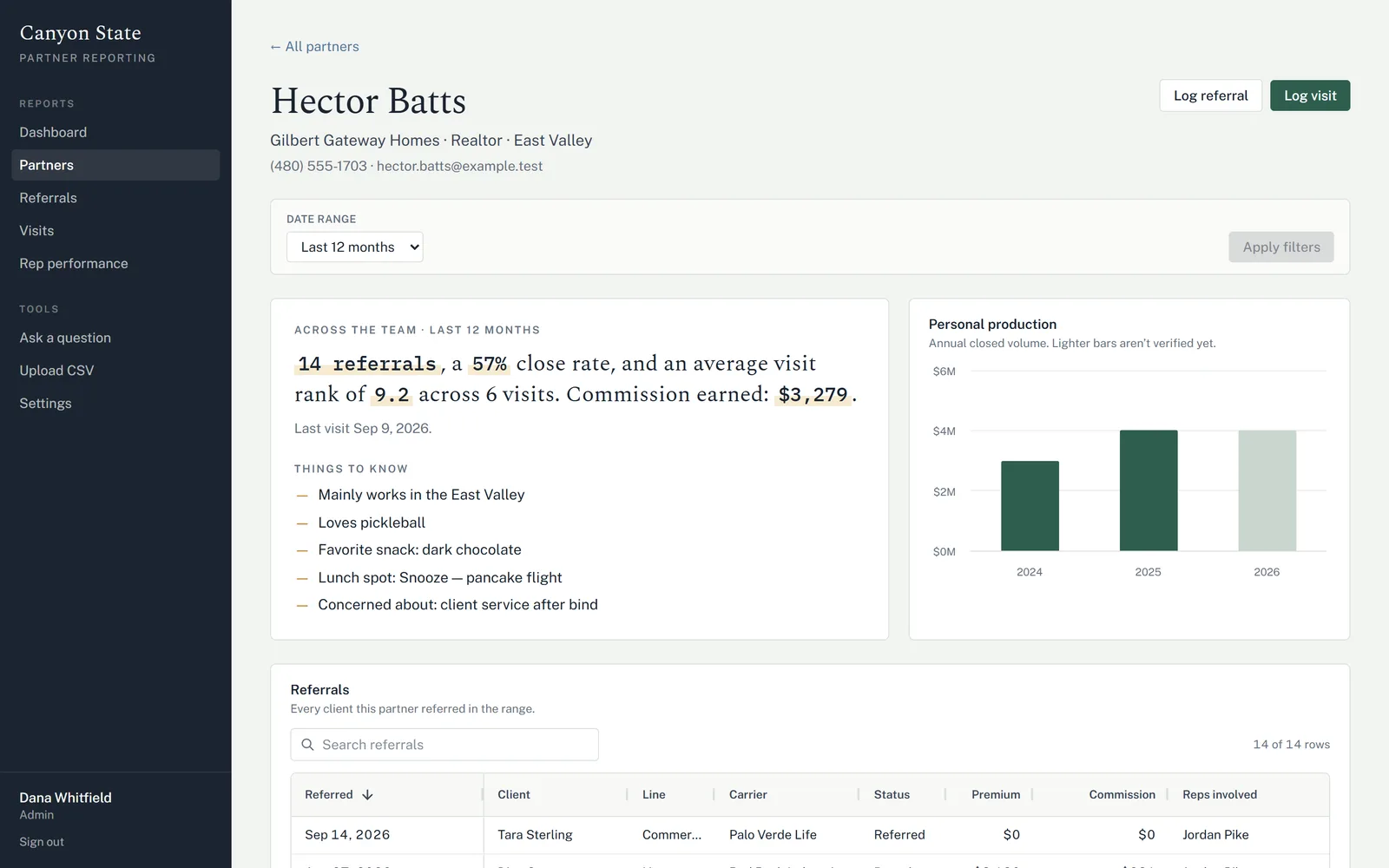Click the Canyon State logo title

coord(80,33)
